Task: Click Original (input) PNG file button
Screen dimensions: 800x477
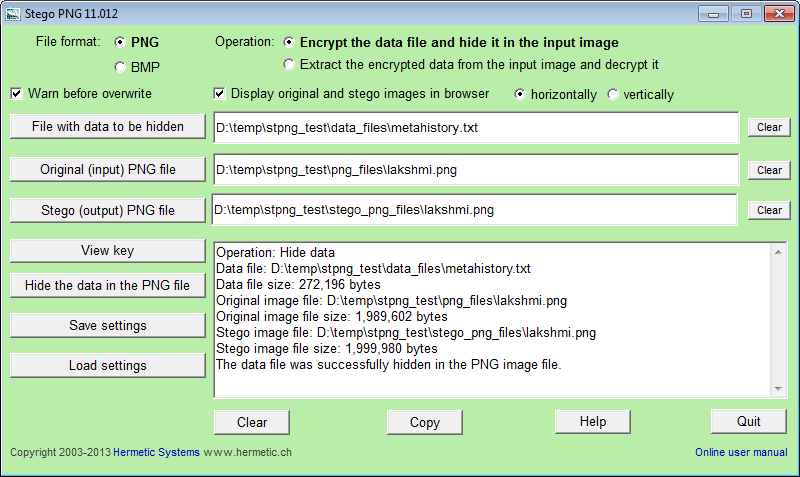Action: pos(108,169)
